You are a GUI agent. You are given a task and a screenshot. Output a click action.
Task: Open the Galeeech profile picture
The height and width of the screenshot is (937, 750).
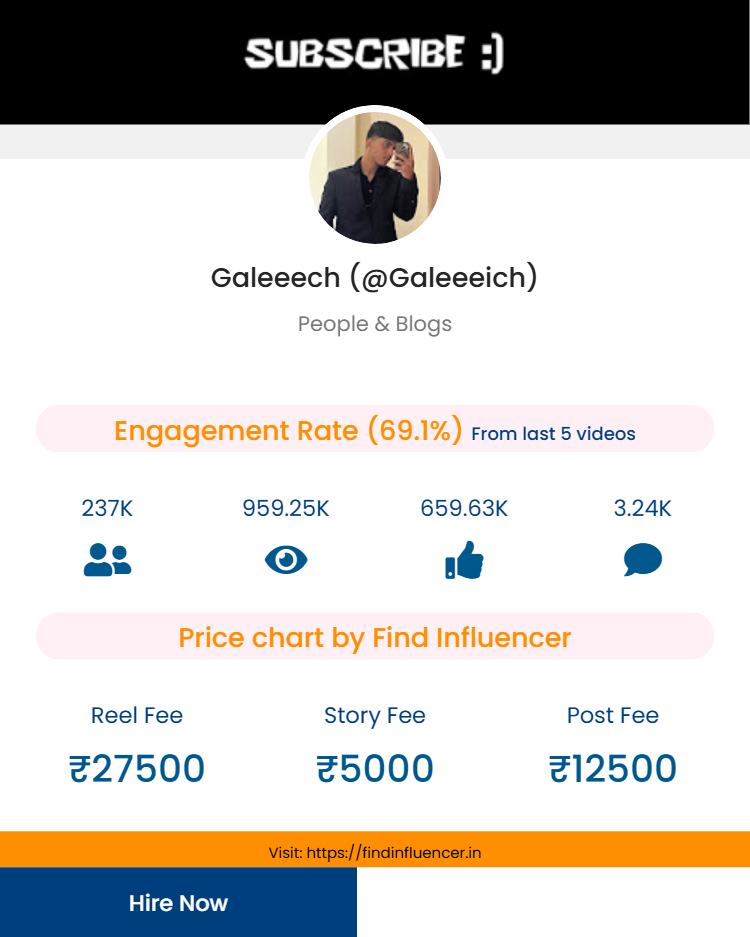(375, 177)
